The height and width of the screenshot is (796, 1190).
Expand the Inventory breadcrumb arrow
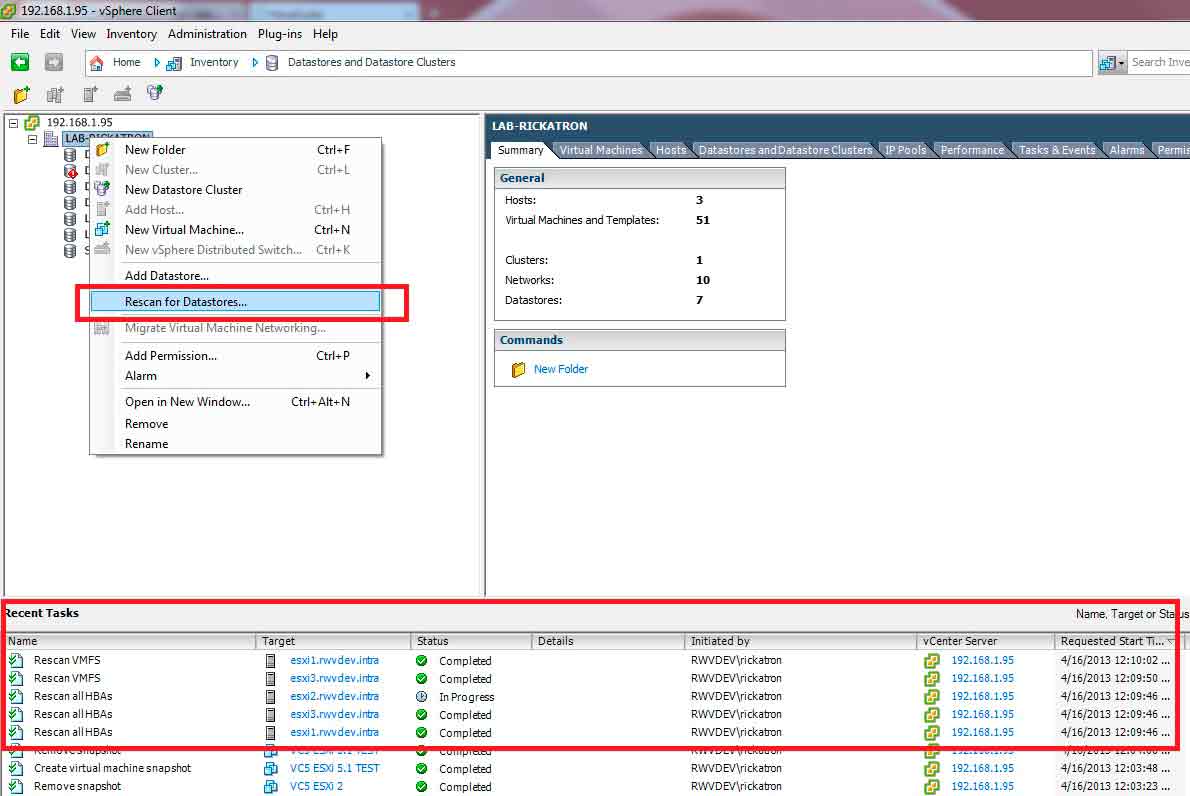click(x=254, y=63)
